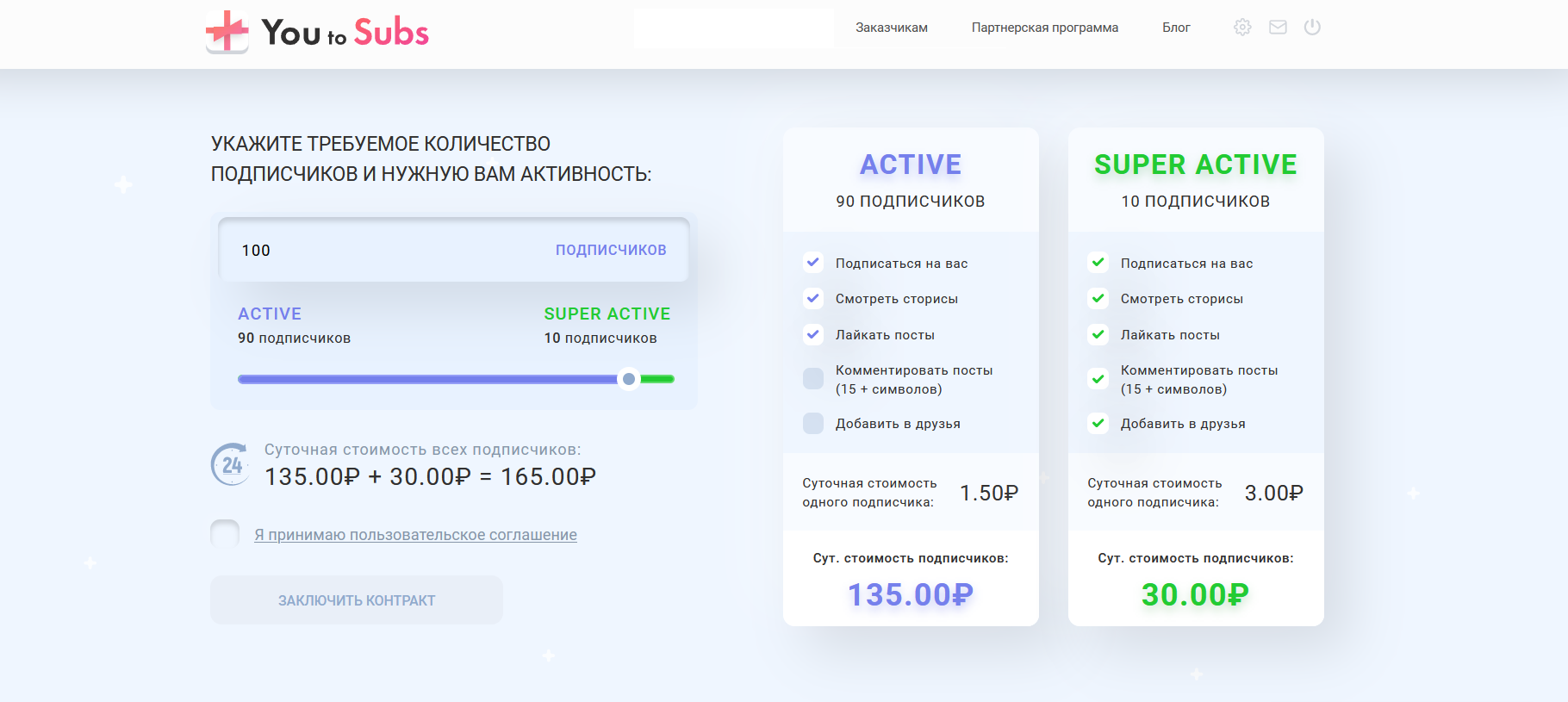Click the Super Active 'Смотреть сторисы' checkmark

(1098, 299)
